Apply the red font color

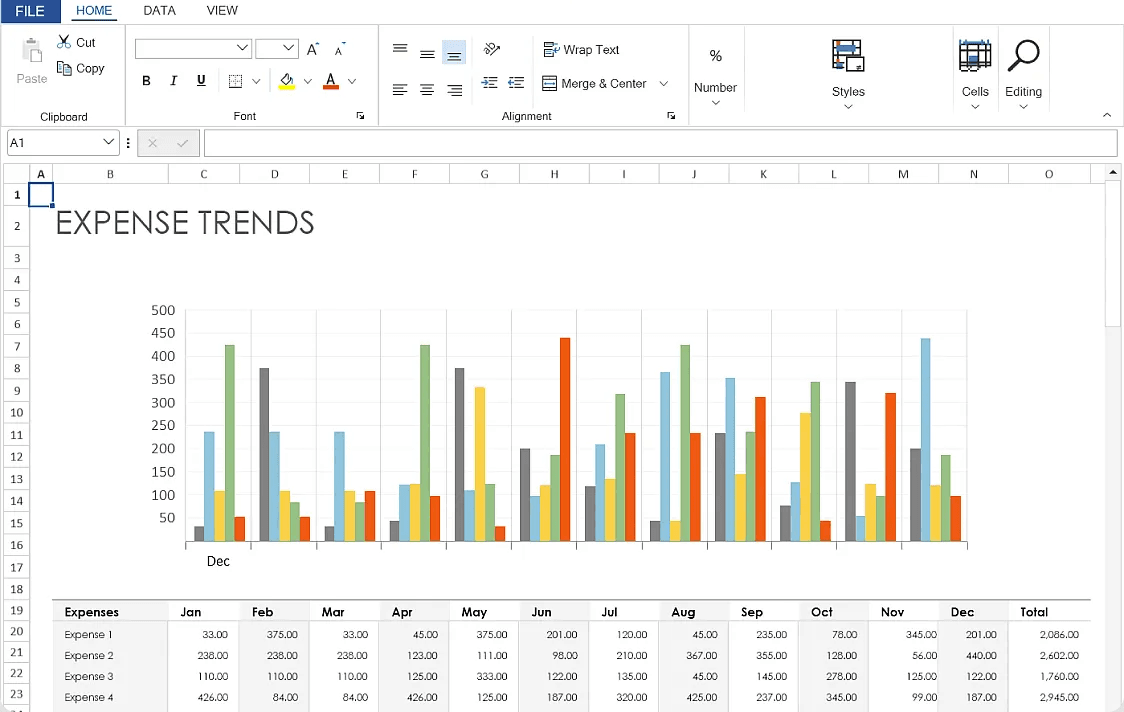pos(330,81)
